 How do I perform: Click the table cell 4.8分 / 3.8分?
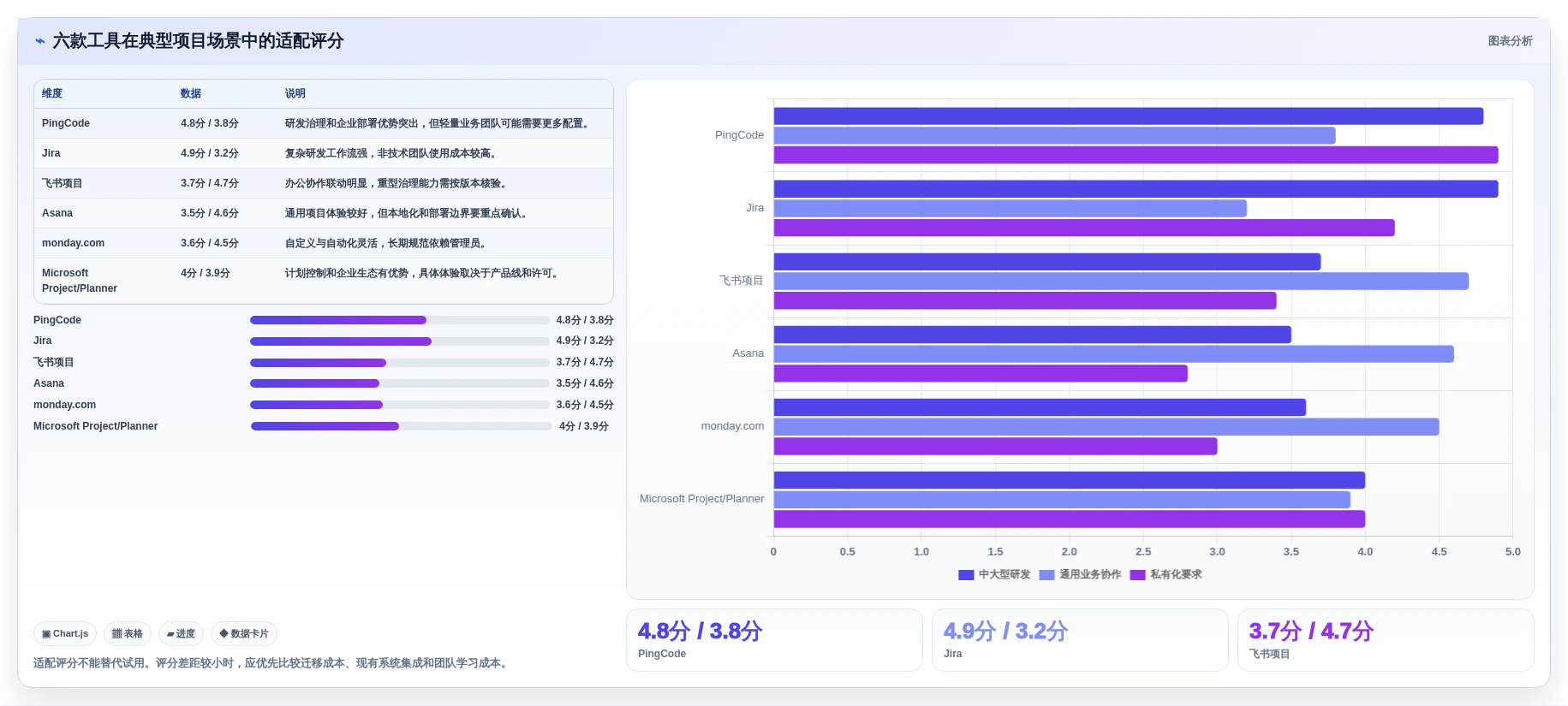point(210,123)
